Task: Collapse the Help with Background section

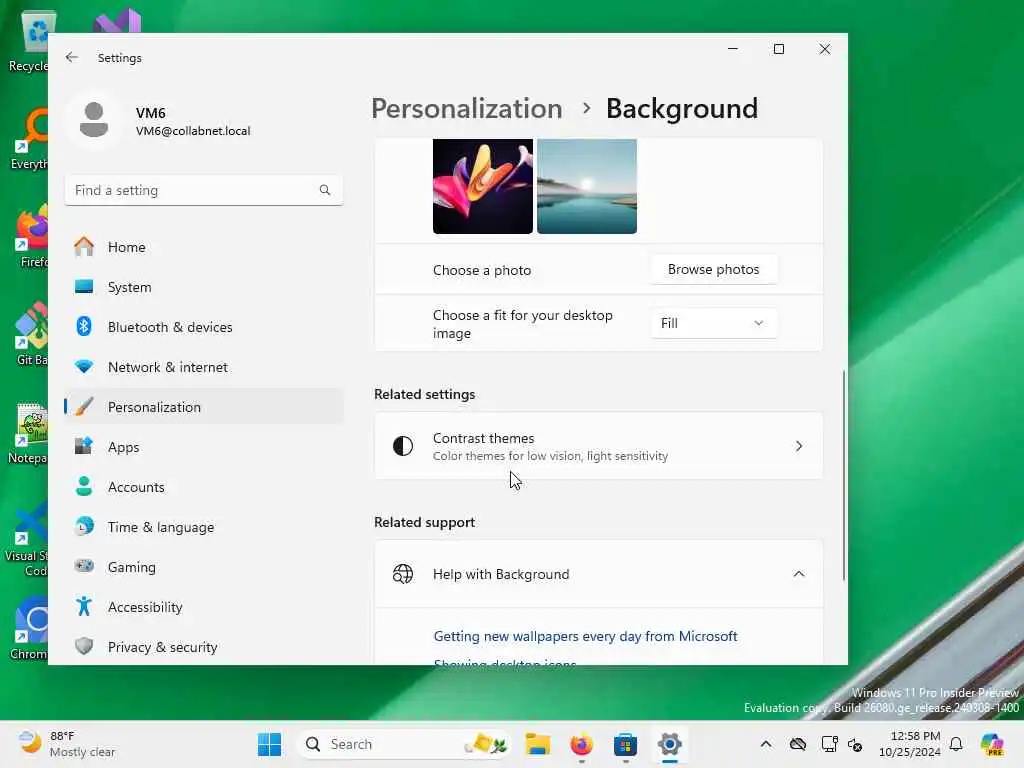Action: pyautogui.click(x=798, y=574)
